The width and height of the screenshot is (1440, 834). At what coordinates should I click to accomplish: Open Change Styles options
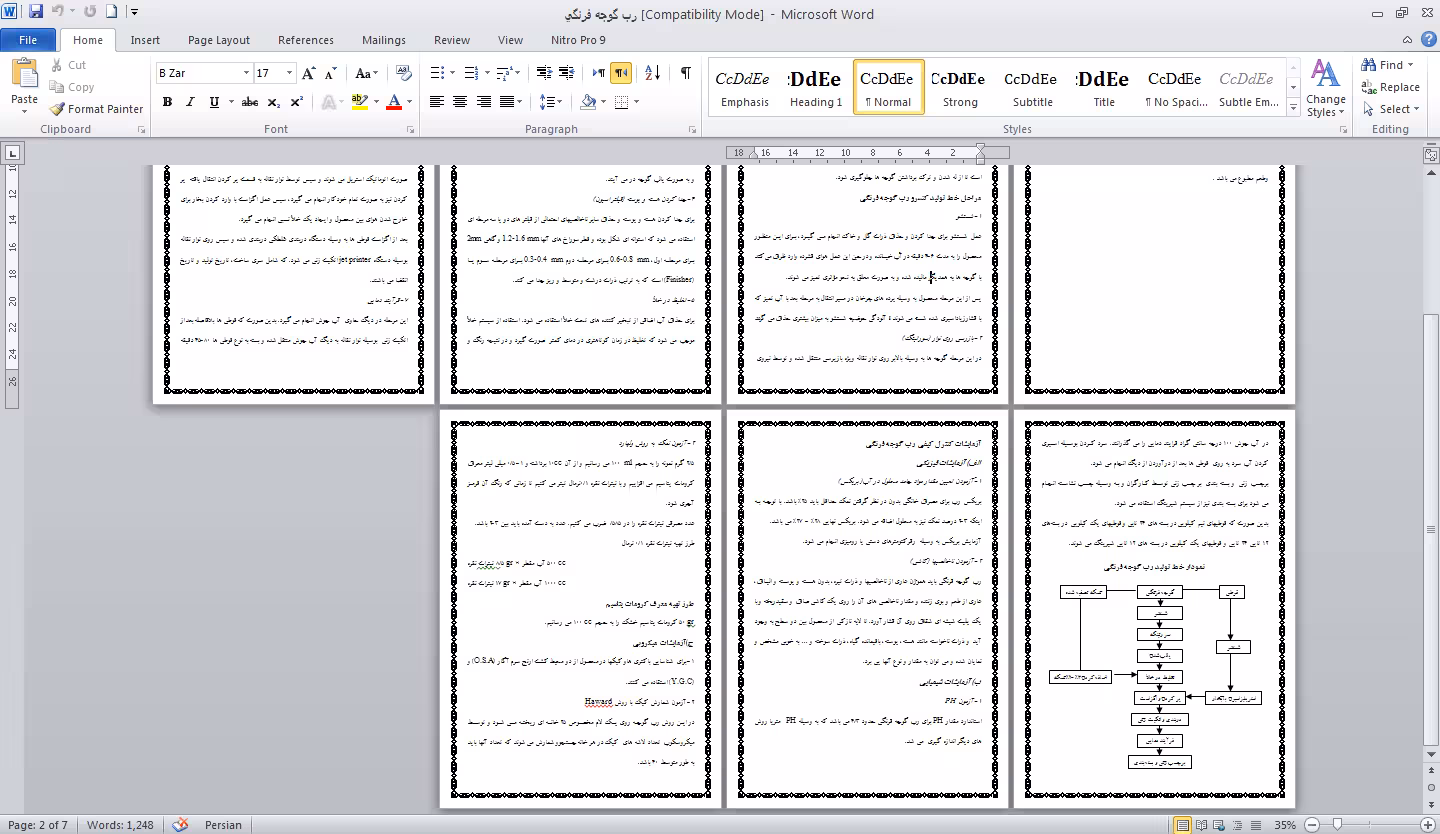[x=1325, y=89]
